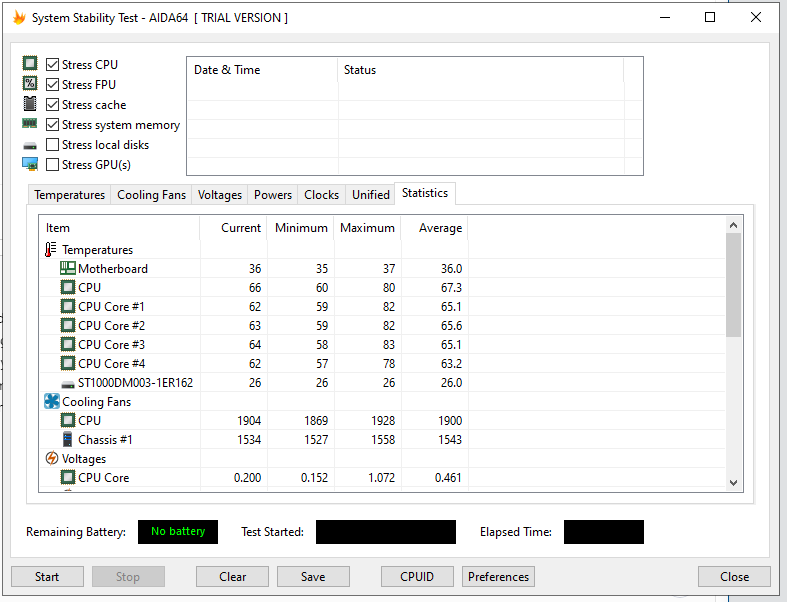Click the Elapsed Time black field
This screenshot has height=602, width=787.
click(x=604, y=532)
